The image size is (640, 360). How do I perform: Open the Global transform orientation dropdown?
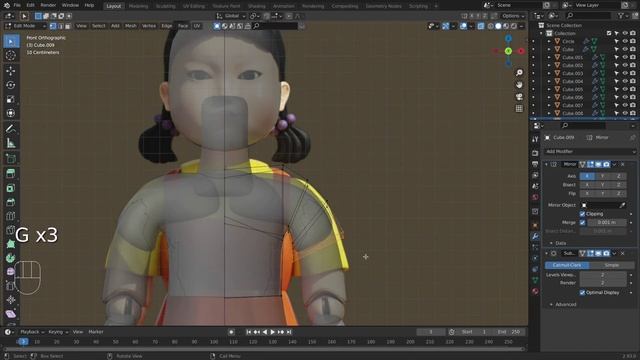point(231,16)
